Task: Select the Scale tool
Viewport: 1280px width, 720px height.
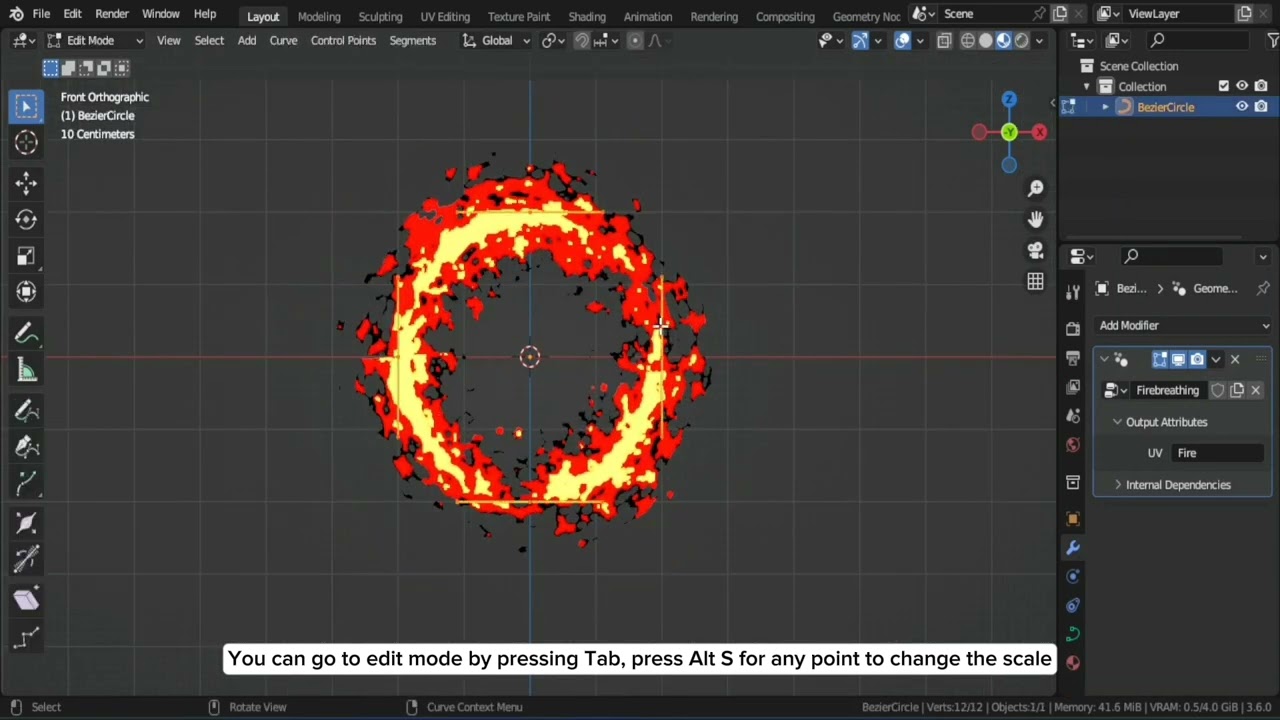Action: 26,256
